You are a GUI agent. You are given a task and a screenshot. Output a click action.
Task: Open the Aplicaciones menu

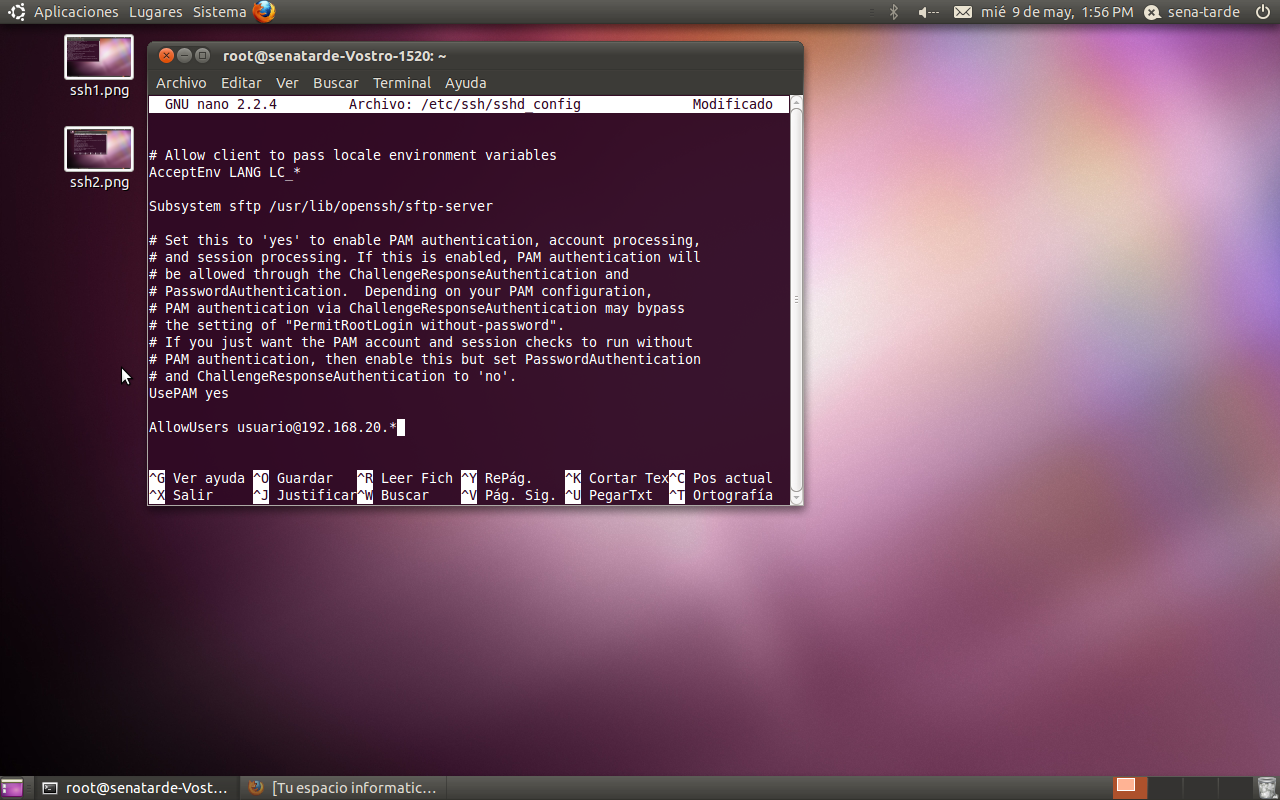click(x=76, y=12)
